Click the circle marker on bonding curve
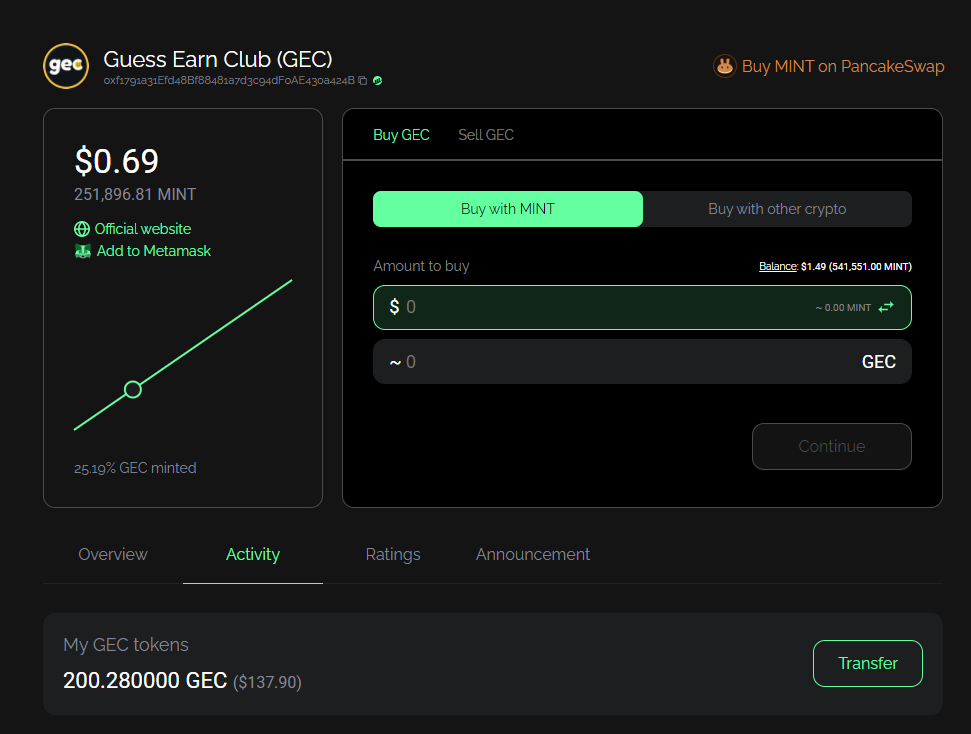971x734 pixels. tap(133, 389)
